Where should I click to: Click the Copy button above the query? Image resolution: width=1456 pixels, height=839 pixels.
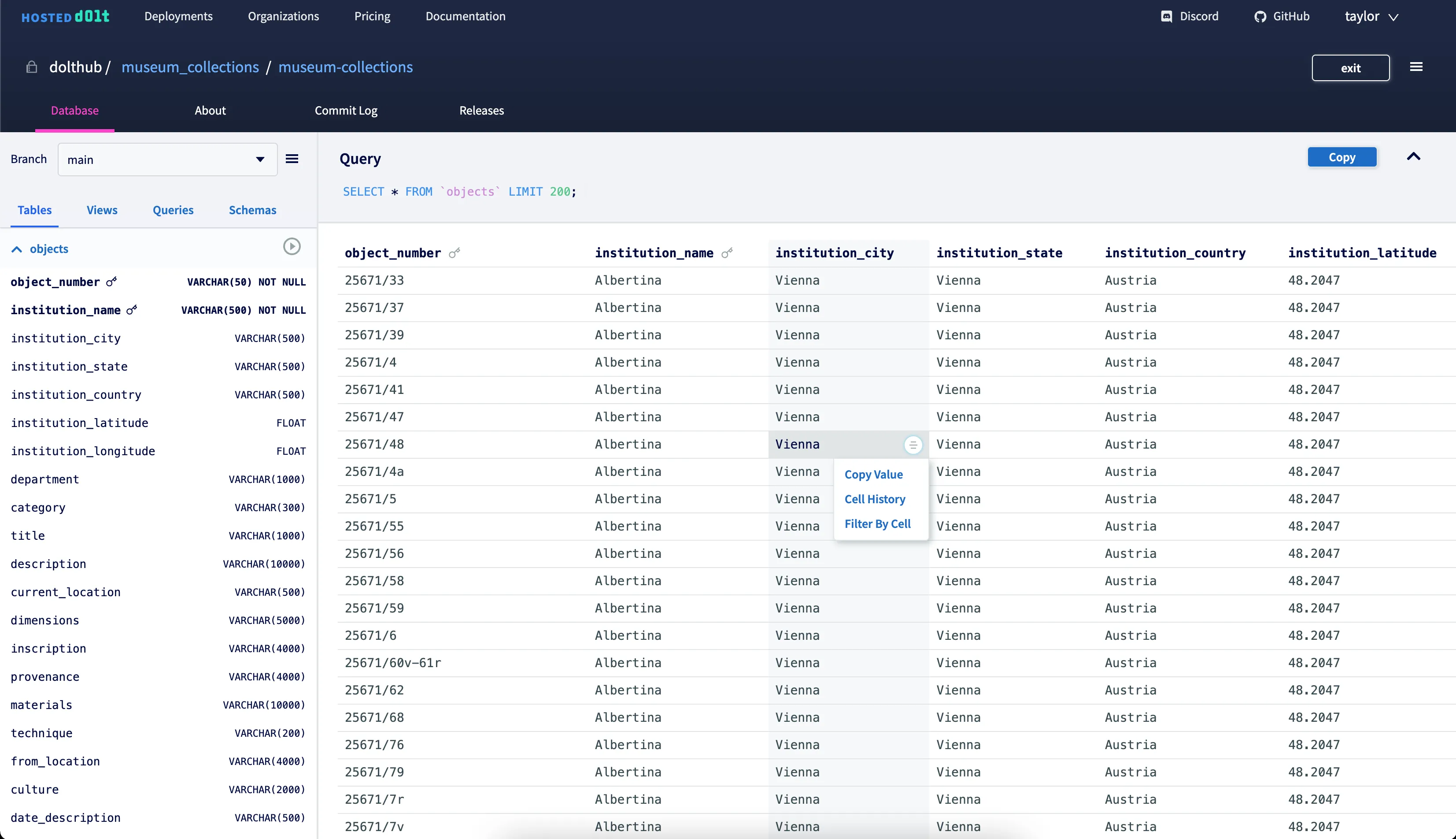tap(1341, 157)
